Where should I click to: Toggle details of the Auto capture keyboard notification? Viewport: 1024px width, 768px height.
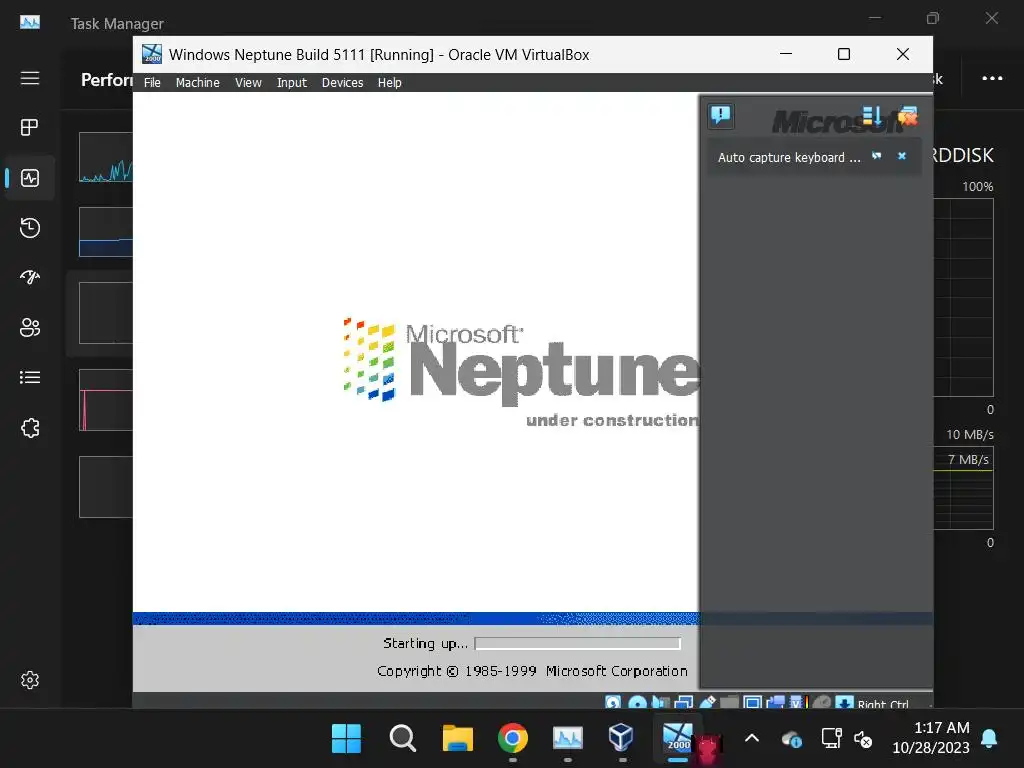(x=876, y=156)
